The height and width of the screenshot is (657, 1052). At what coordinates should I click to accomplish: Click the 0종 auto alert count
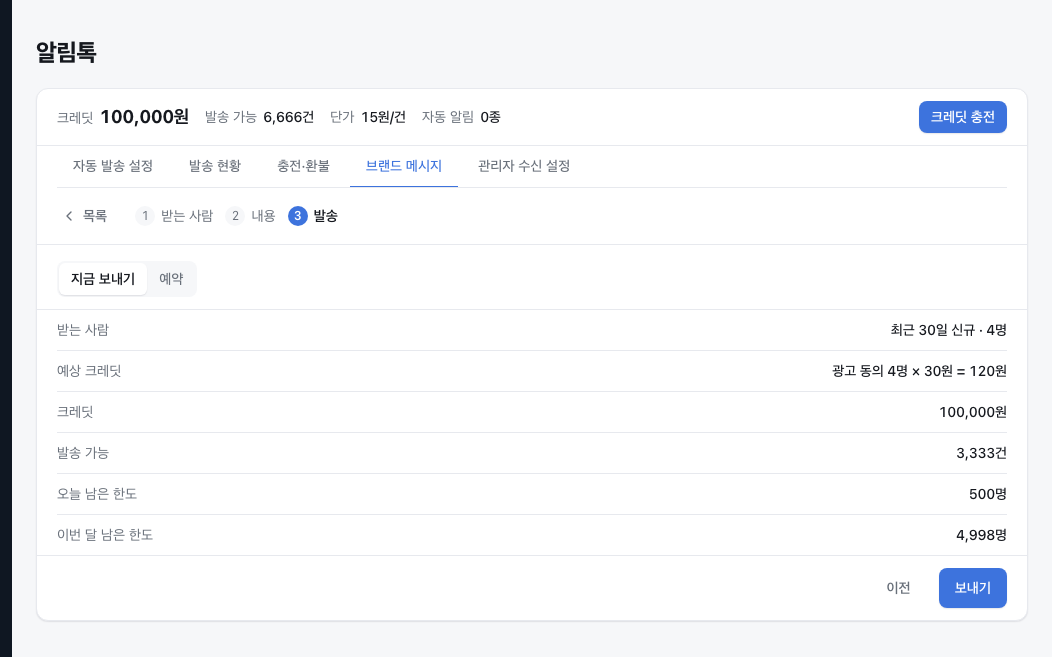tap(490, 117)
